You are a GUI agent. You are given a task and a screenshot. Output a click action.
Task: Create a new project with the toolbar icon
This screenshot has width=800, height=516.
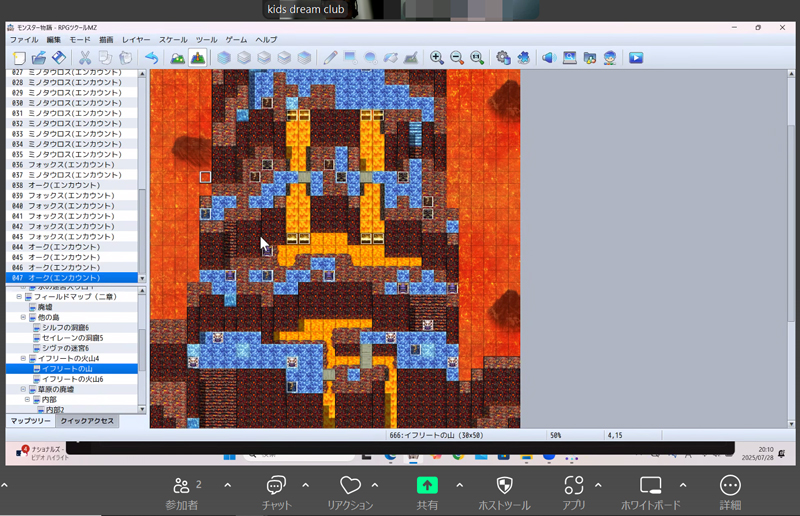click(x=19, y=58)
